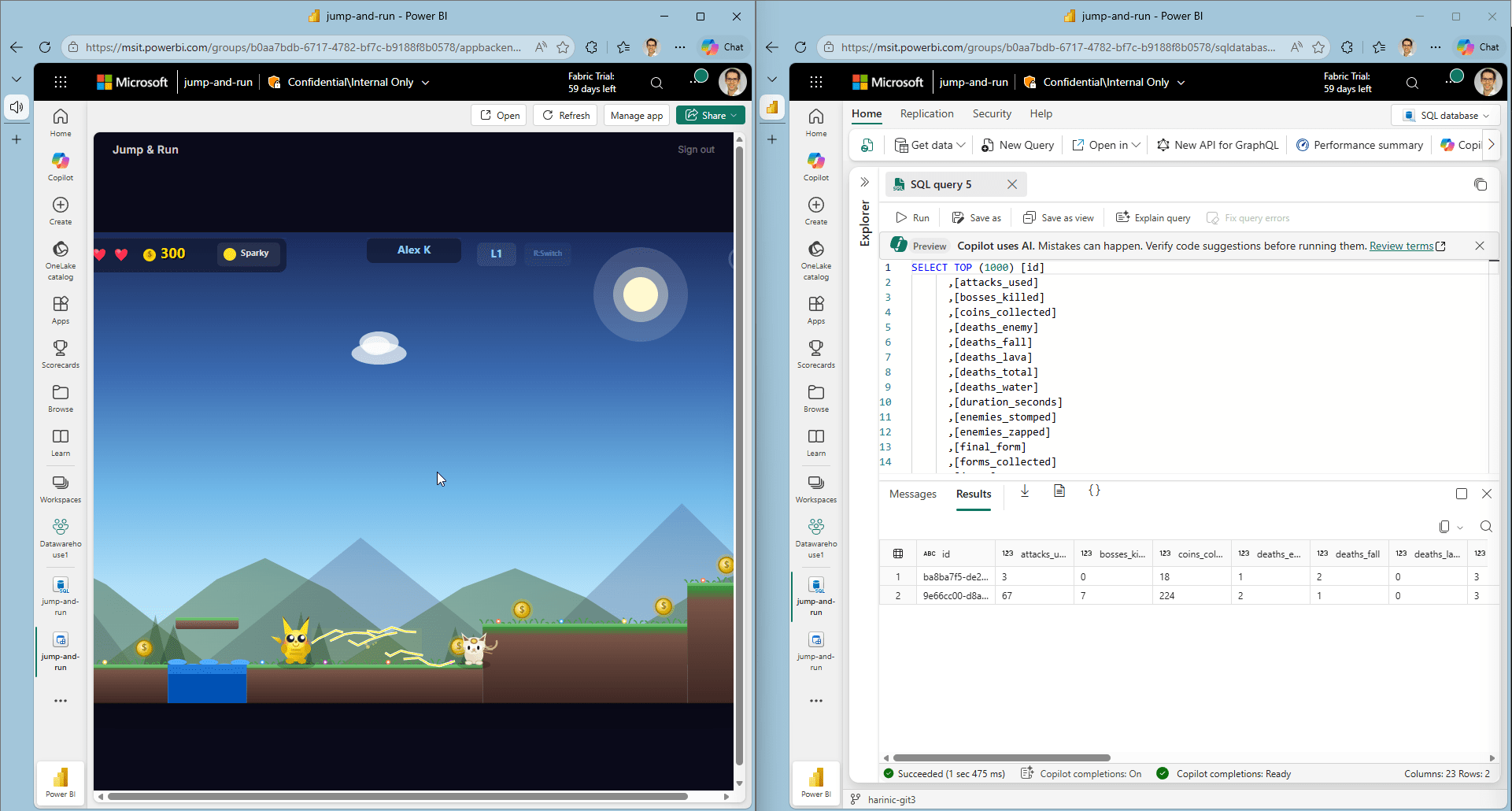This screenshot has width=1512, height=811.
Task: Download the query results
Action: point(1025,491)
